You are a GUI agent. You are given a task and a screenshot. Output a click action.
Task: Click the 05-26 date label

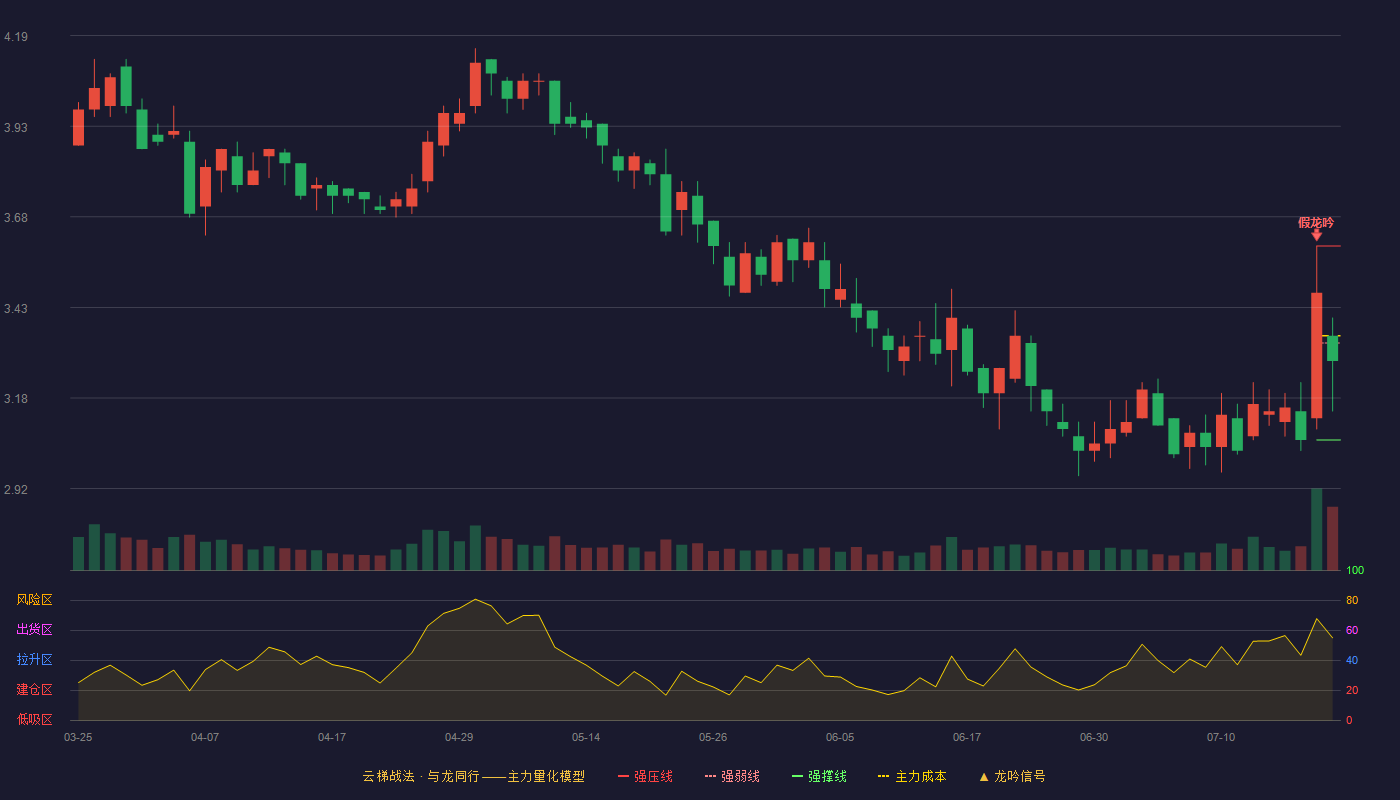point(713,737)
